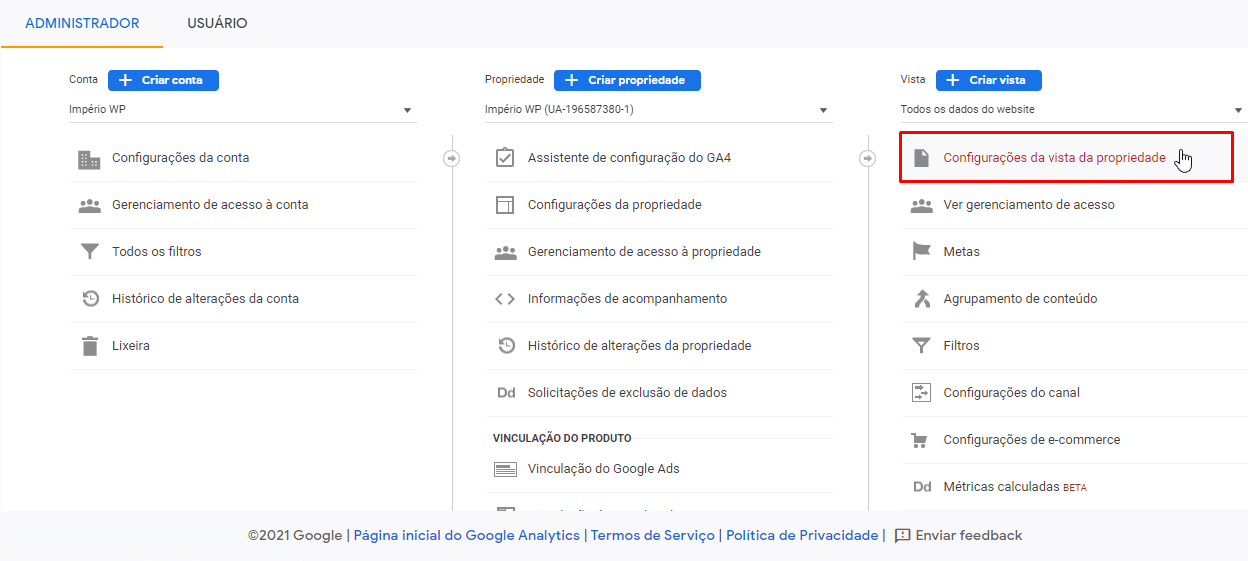Click the arrow circle between Conta and Propriedade columns
1248x561 pixels.
(x=451, y=158)
